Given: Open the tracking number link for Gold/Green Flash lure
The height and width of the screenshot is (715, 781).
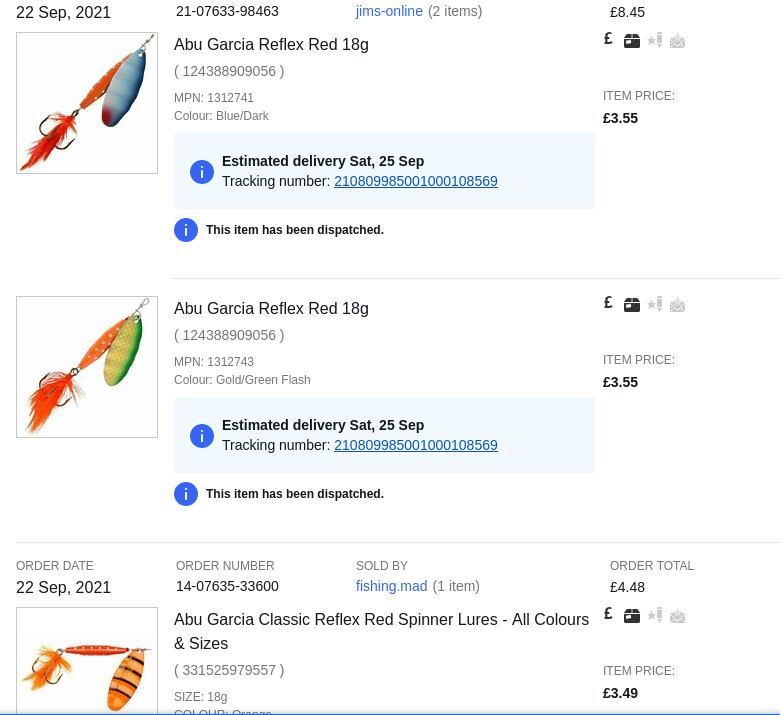Looking at the screenshot, I should click(x=415, y=445).
